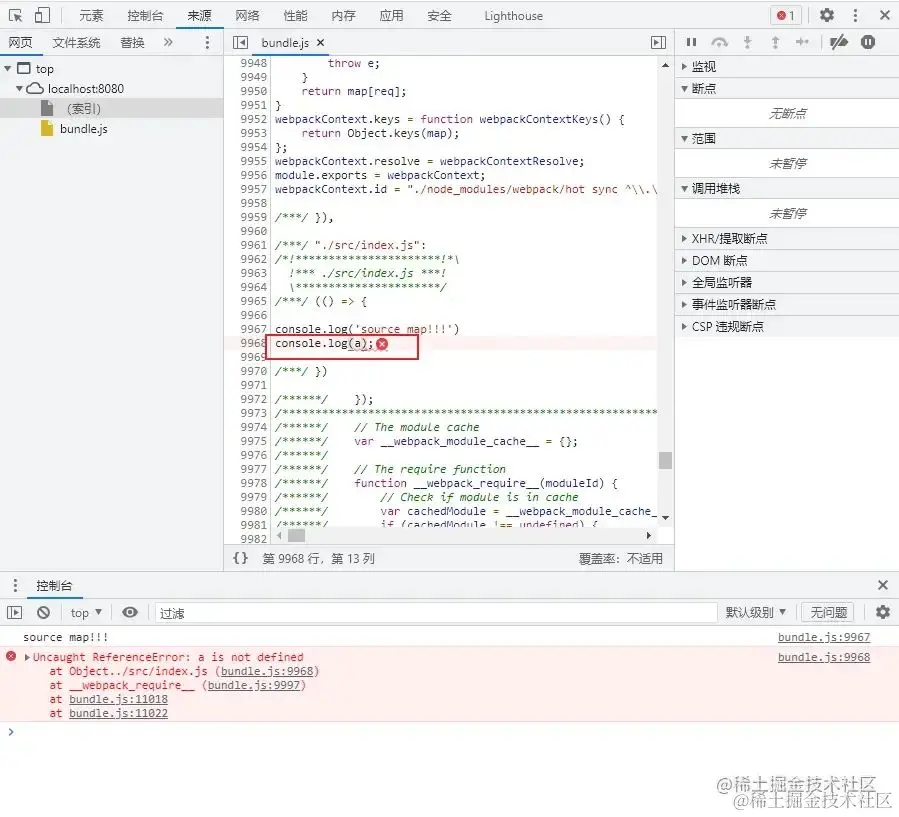Image resolution: width=899 pixels, height=817 pixels.
Task: Click the Step out of current function icon
Action: (x=773, y=42)
